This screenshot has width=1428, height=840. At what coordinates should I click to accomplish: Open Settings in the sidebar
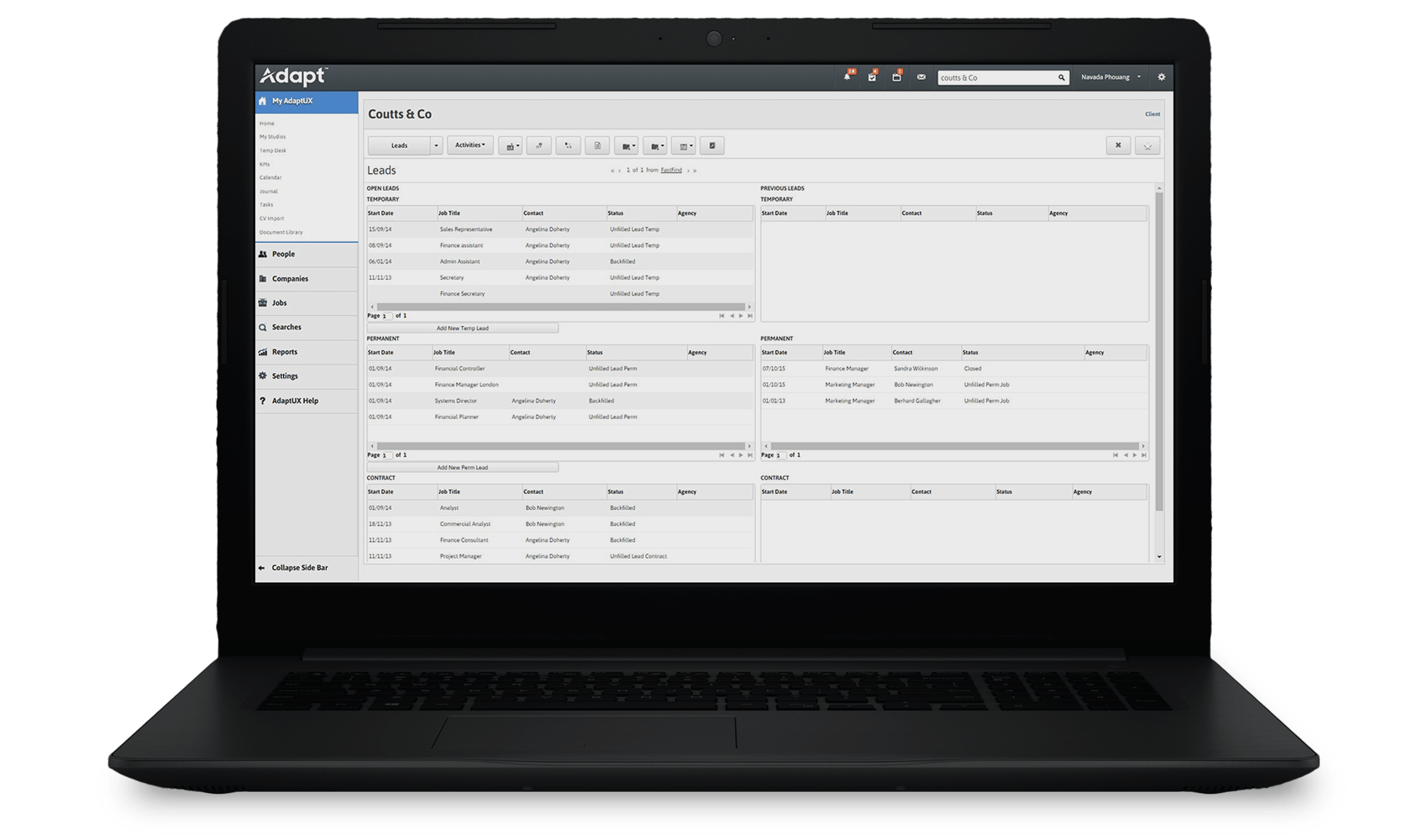tap(307, 376)
